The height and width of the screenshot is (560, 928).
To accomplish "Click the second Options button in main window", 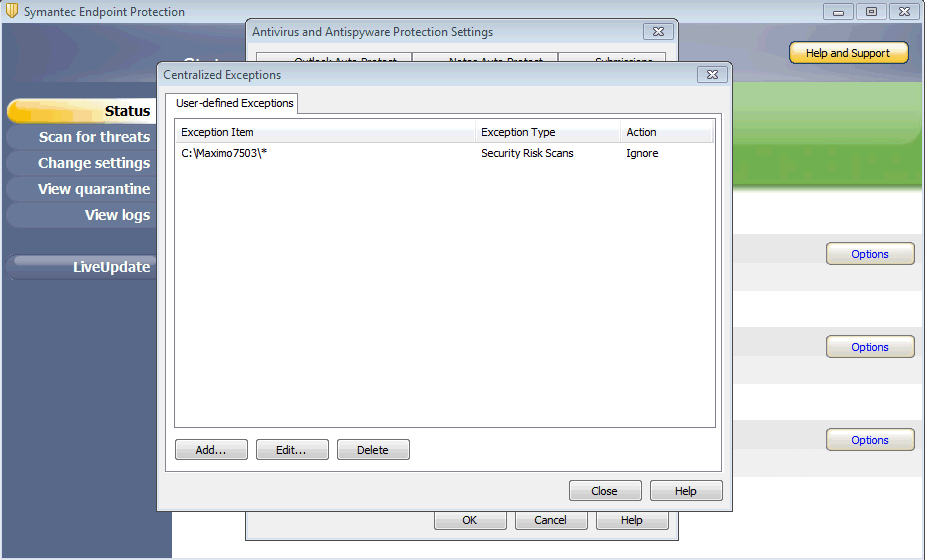I will click(x=870, y=347).
